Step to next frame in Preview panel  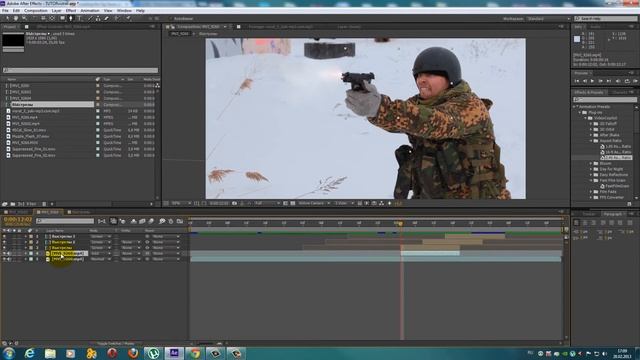600,81
